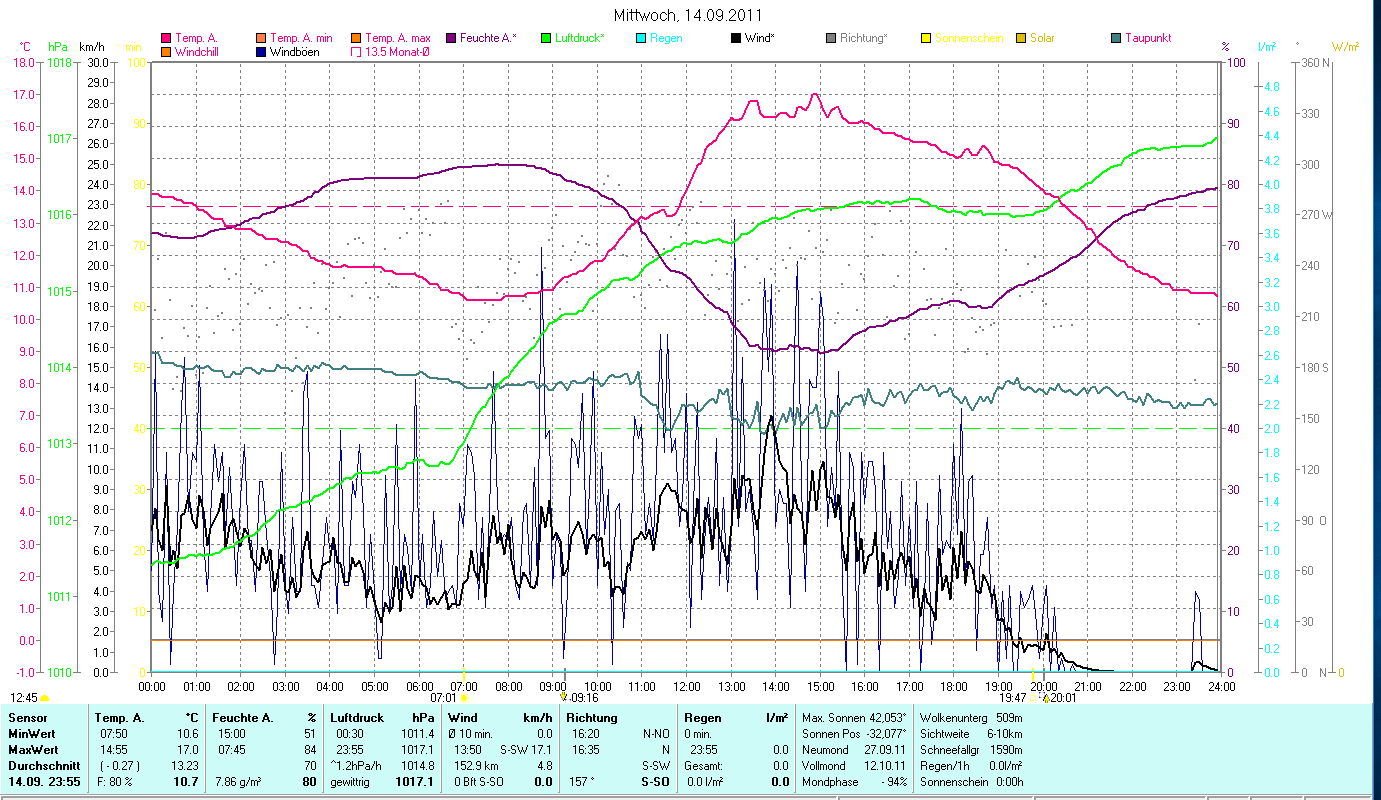Click the 'Sensor' table header

point(27,718)
